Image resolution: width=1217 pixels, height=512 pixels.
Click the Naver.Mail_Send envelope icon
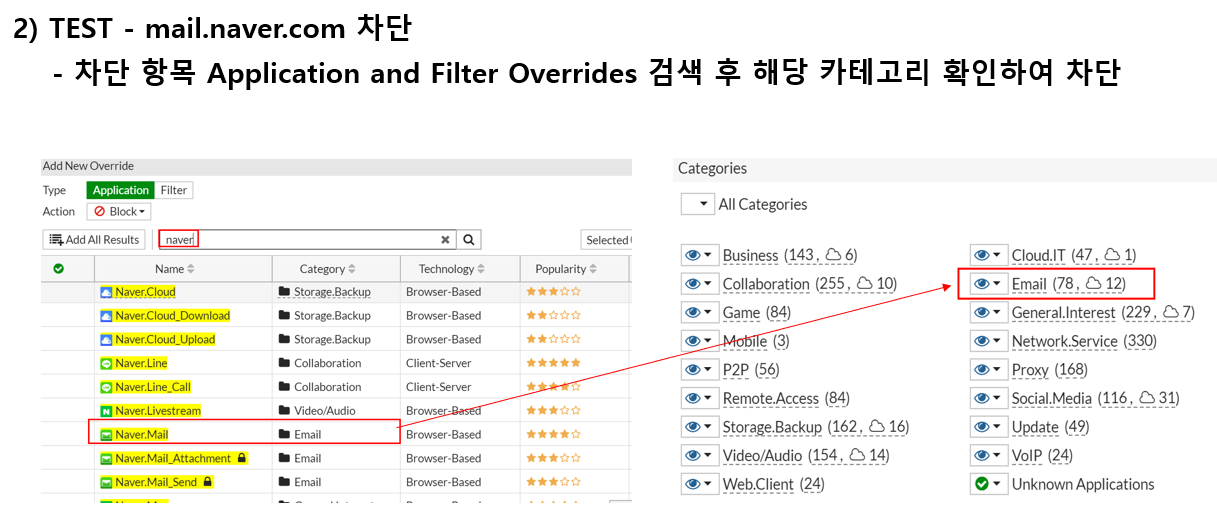tap(107, 482)
